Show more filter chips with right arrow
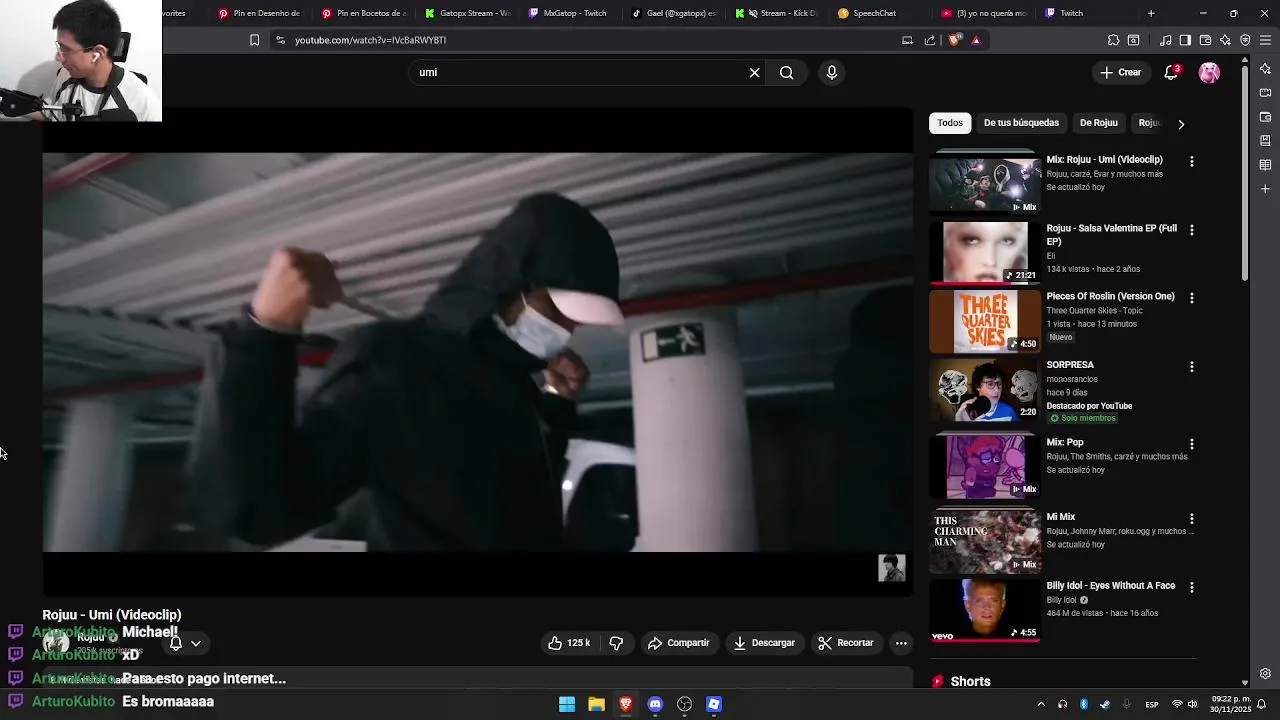The height and width of the screenshot is (720, 1280). (1181, 124)
